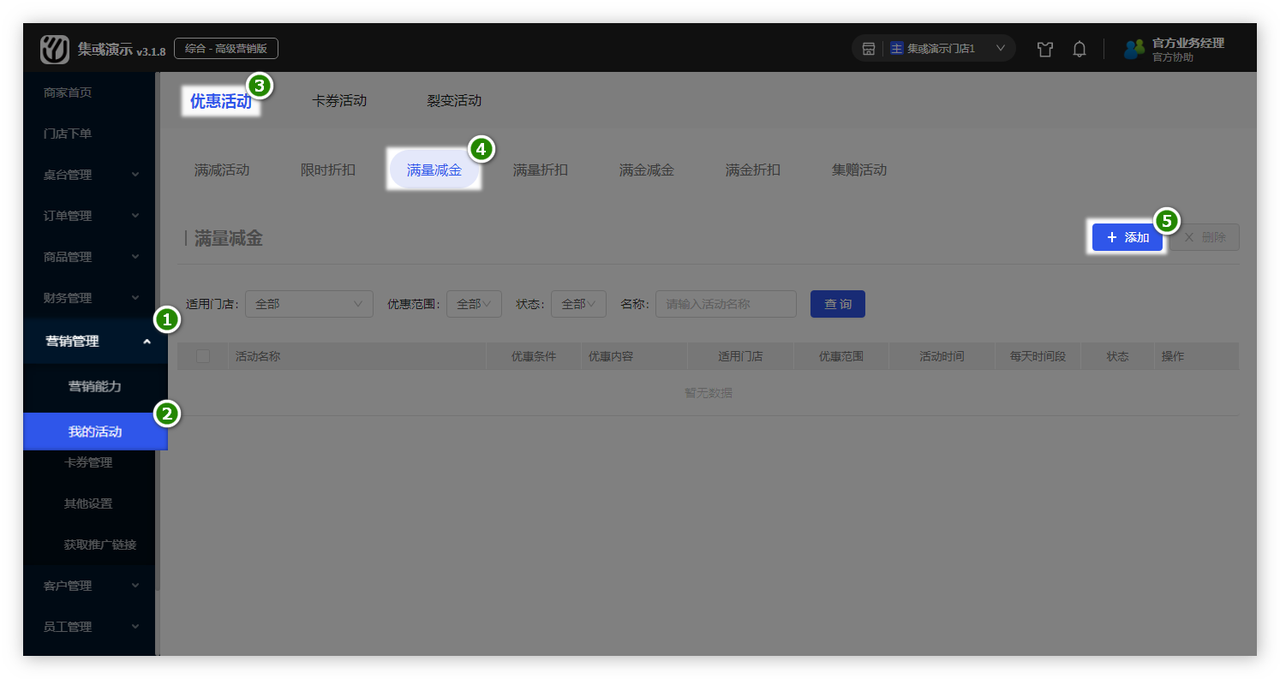The width and height of the screenshot is (1280, 679).
Task: Expand 客户管理 menu
Action: coord(89,585)
